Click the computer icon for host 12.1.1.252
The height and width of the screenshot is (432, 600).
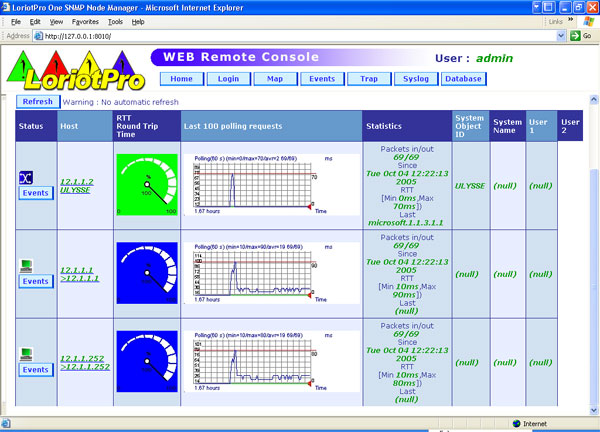tap(26, 354)
